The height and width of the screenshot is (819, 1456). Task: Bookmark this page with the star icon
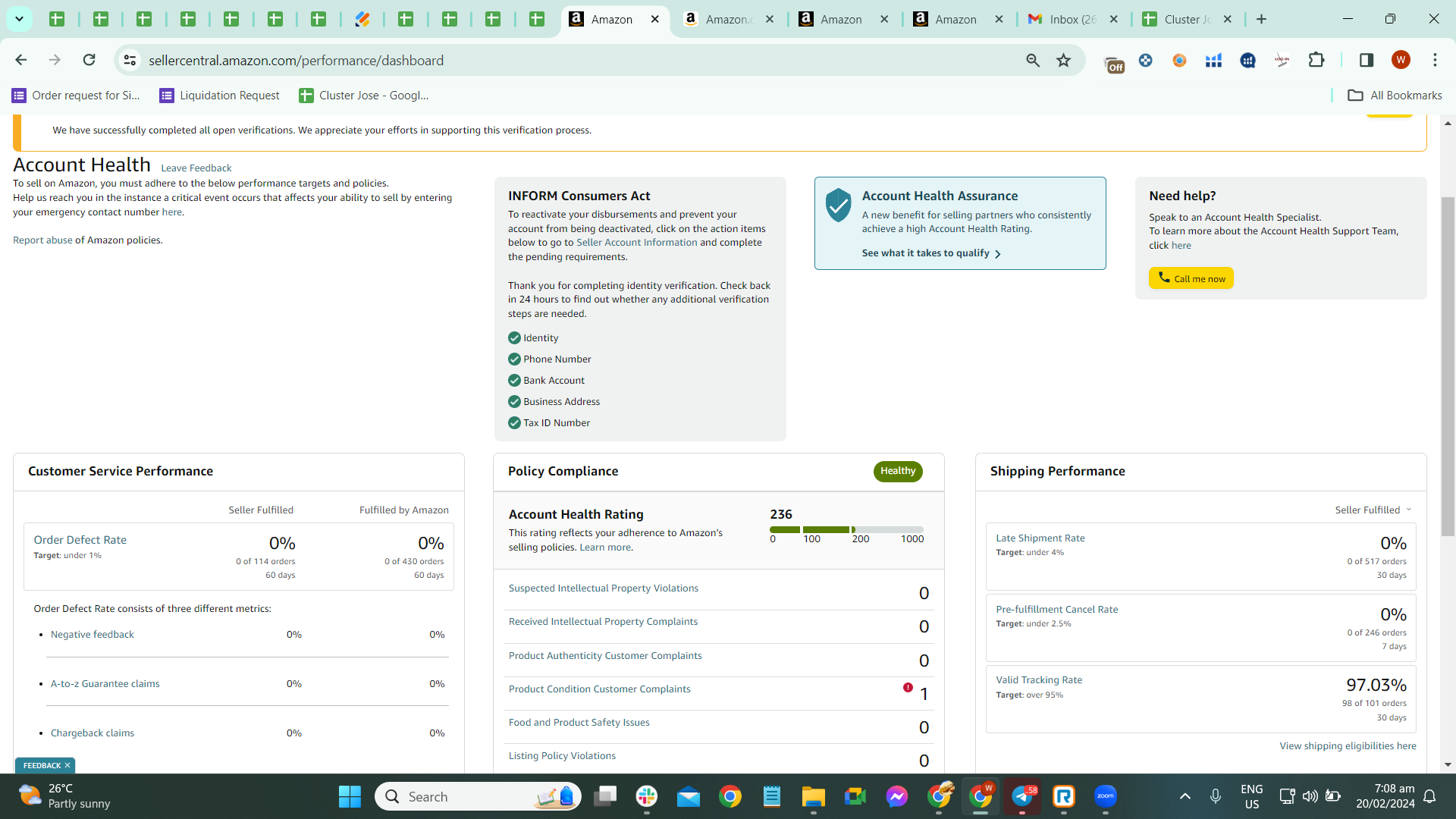(x=1064, y=60)
